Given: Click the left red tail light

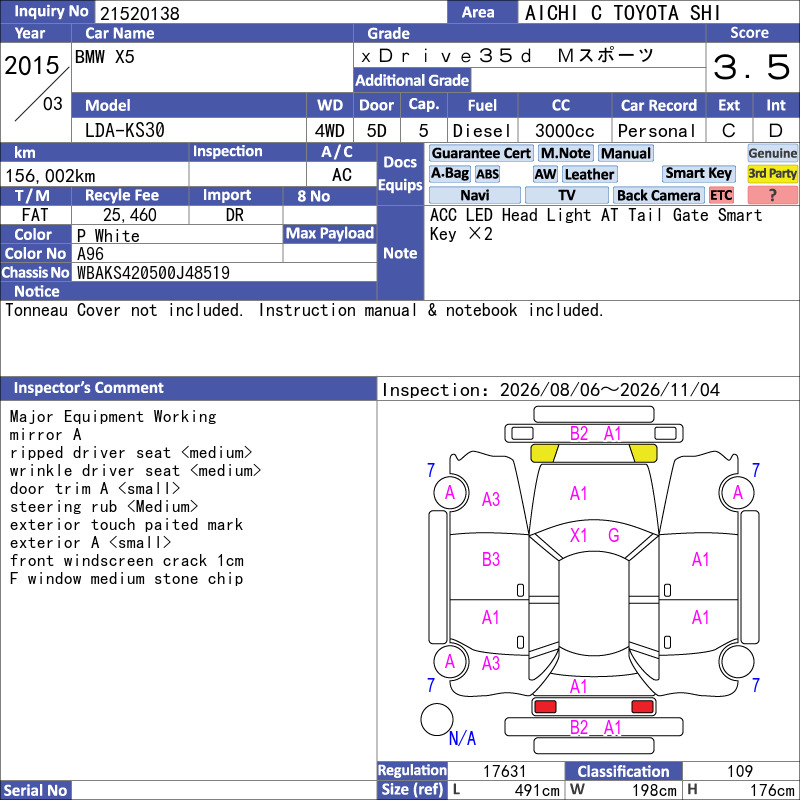Looking at the screenshot, I should [545, 706].
